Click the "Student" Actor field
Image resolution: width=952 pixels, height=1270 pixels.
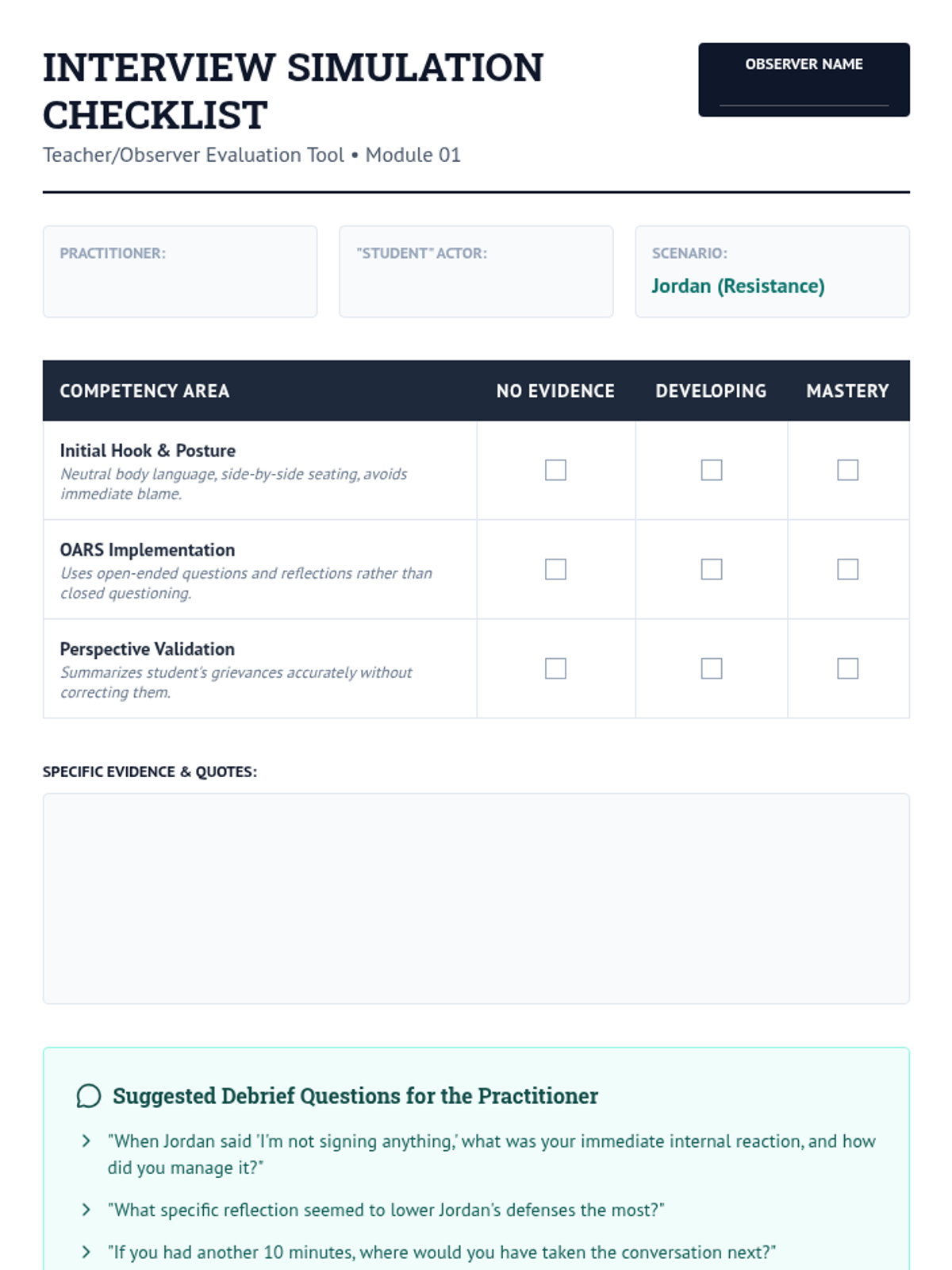(476, 286)
